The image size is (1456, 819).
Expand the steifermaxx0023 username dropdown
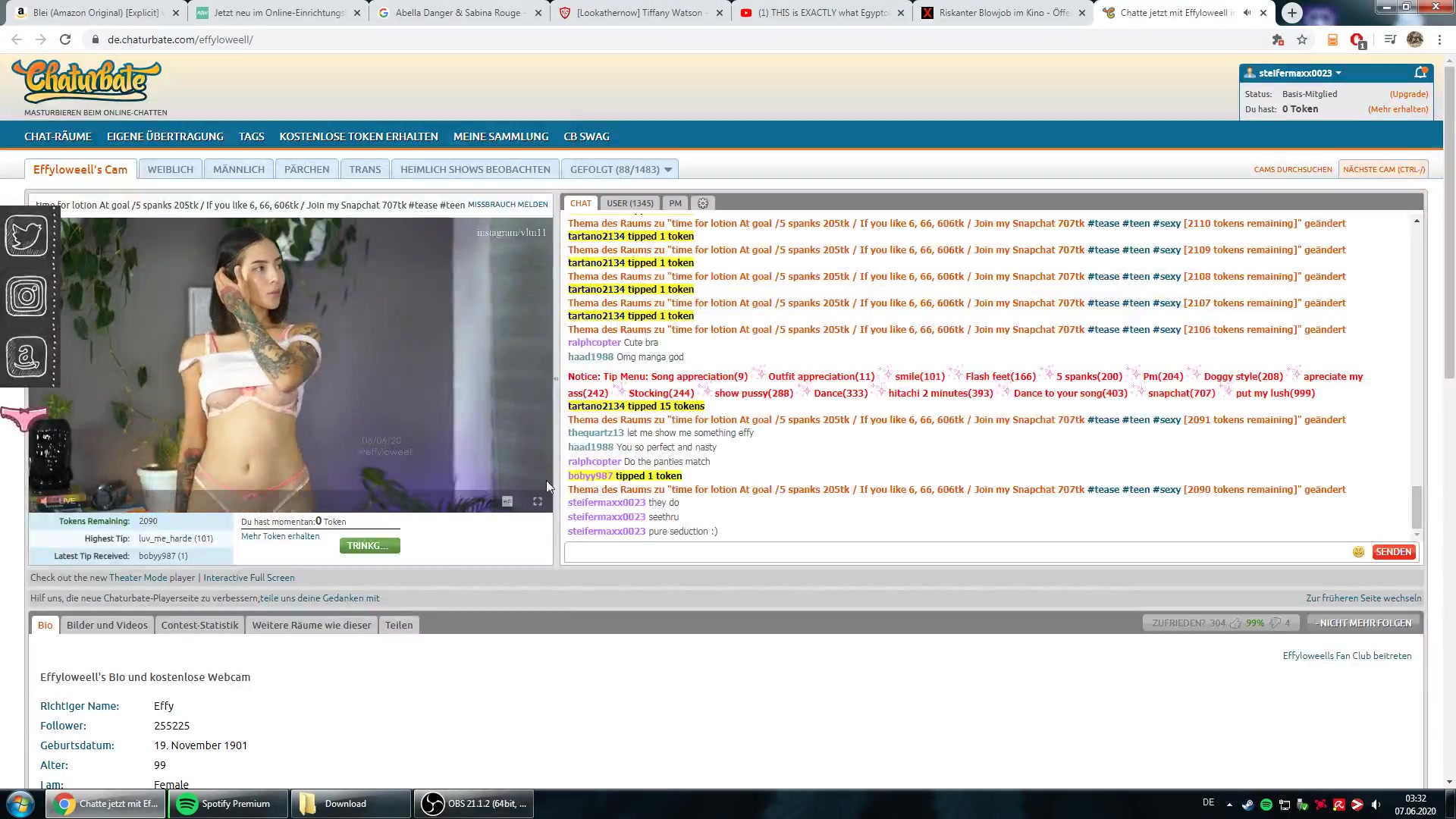(x=1338, y=73)
